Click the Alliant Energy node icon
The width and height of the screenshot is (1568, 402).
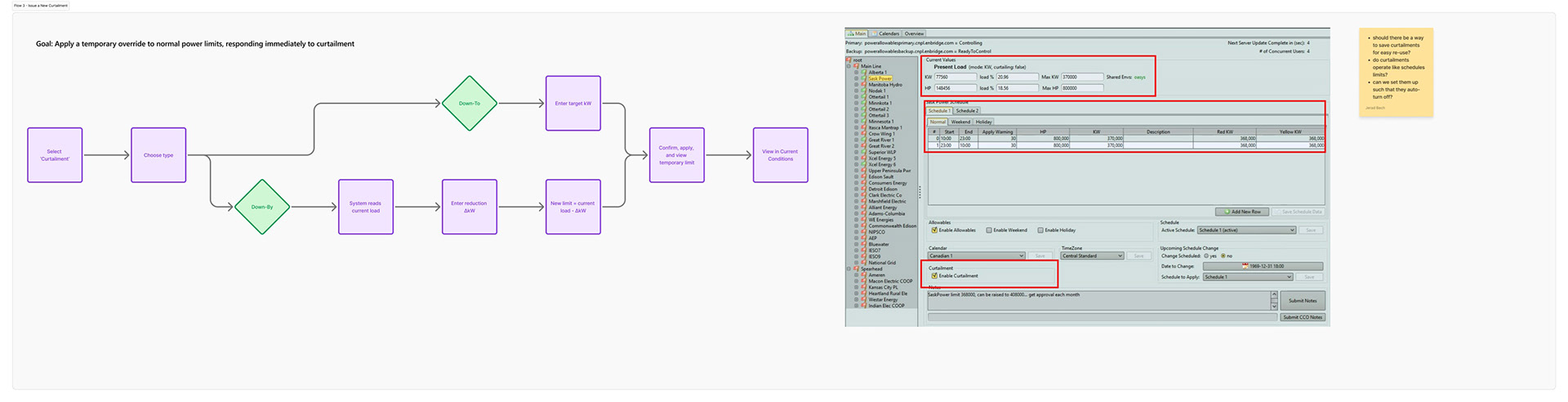(864, 208)
